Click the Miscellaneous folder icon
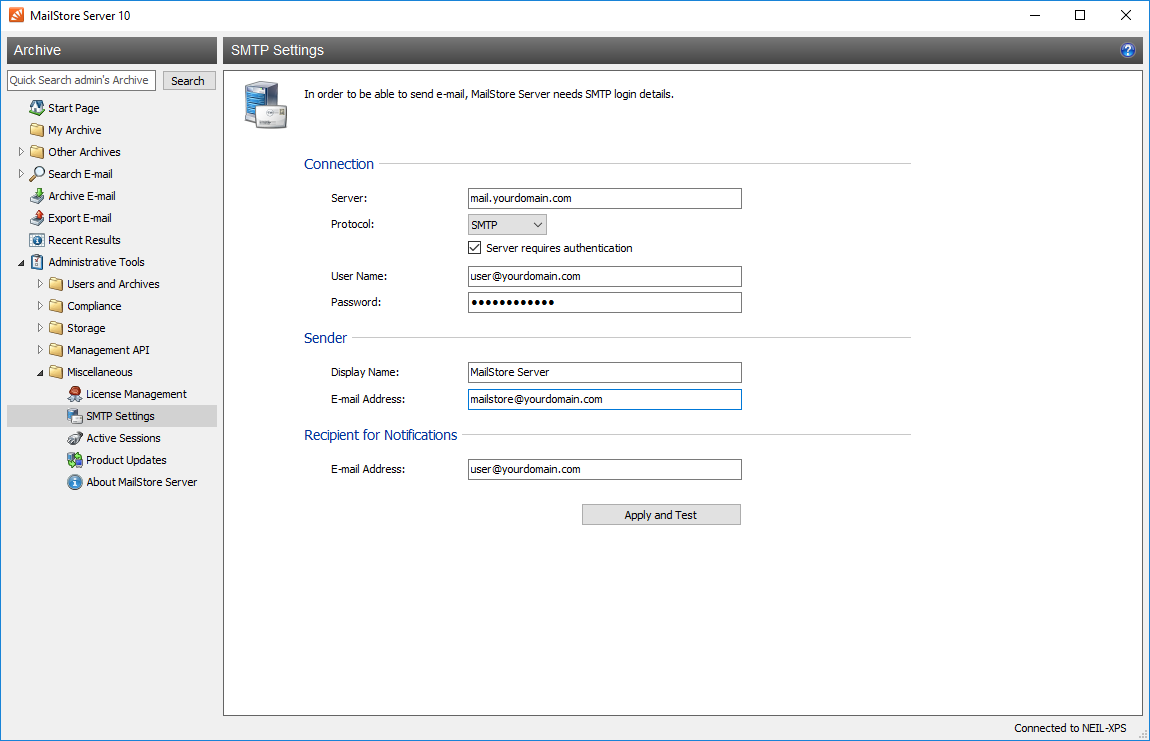The width and height of the screenshot is (1150, 741). 56,372
